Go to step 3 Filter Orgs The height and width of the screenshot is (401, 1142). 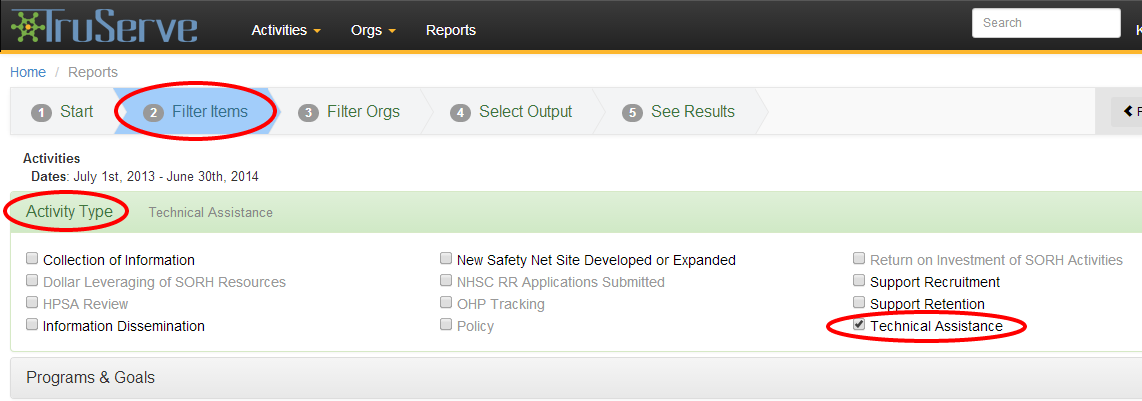tap(350, 112)
